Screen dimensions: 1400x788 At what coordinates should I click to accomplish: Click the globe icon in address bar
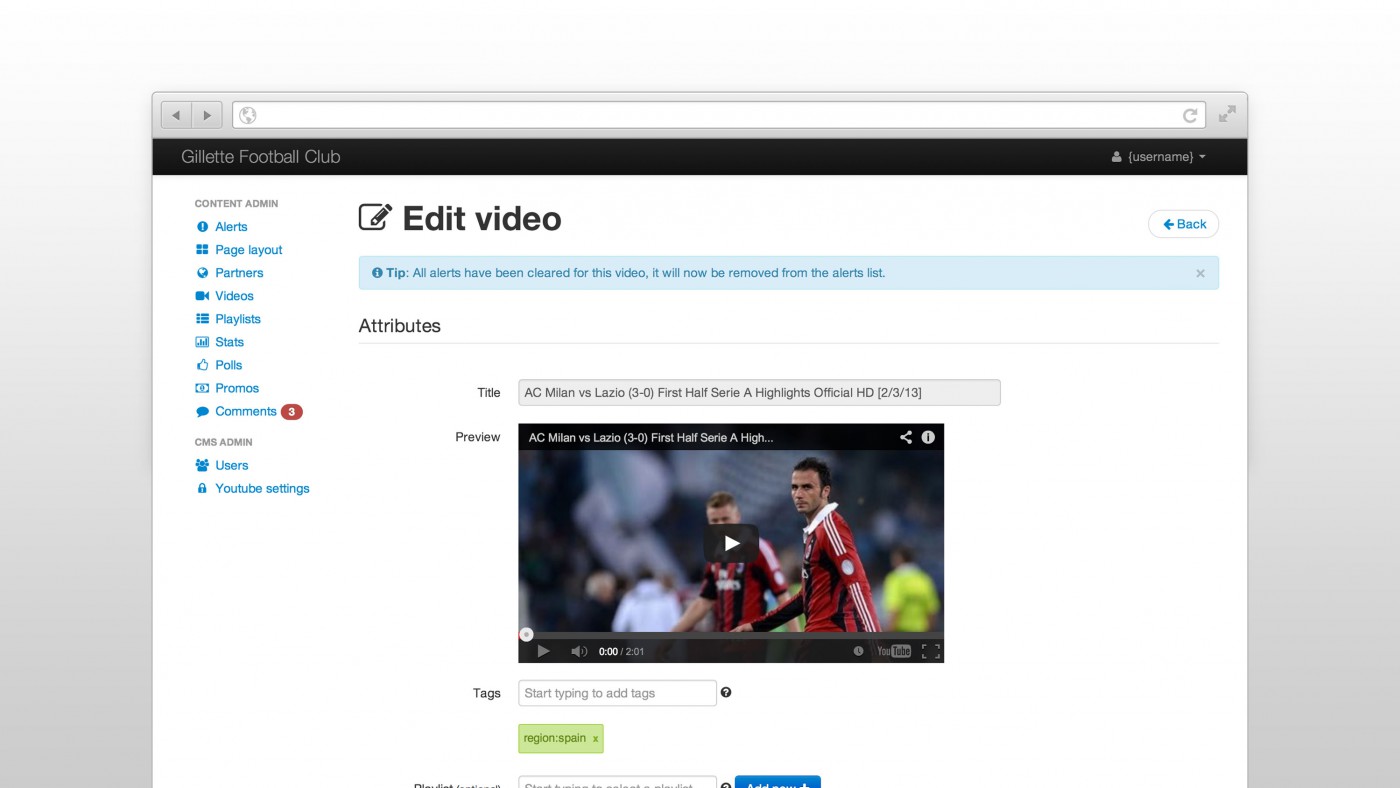coord(248,115)
